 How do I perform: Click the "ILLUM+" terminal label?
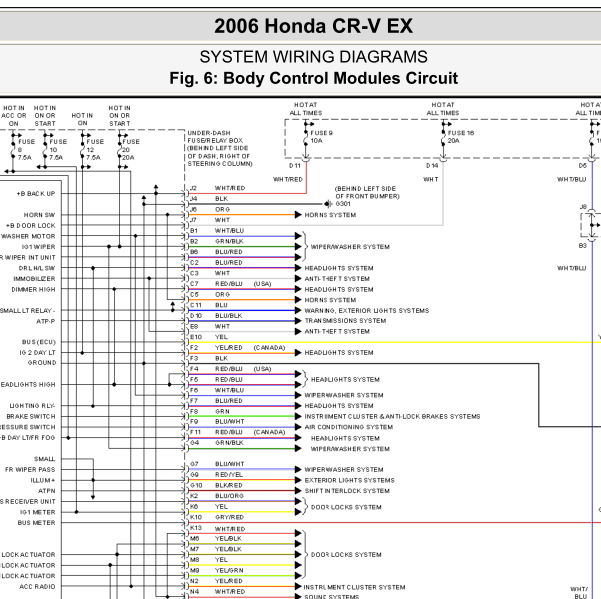[43, 480]
